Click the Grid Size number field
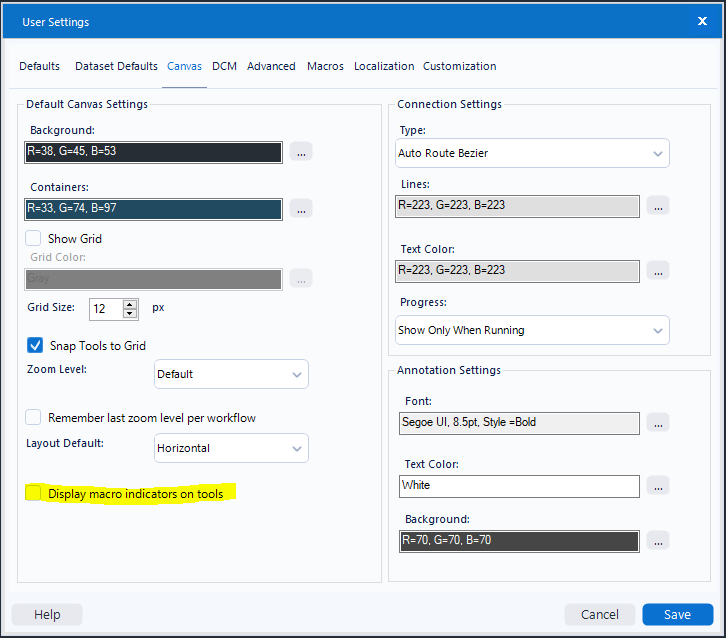Image resolution: width=726 pixels, height=638 pixels. pyautogui.click(x=104, y=308)
